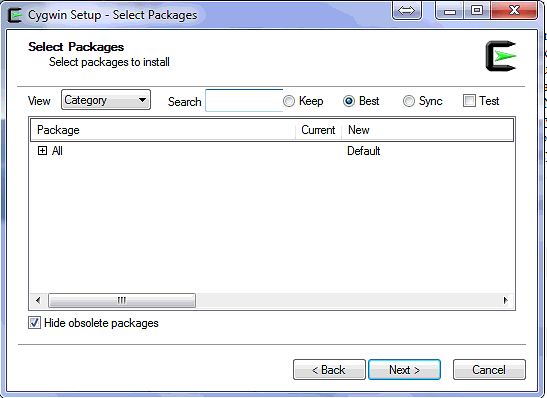
Task: Proceed with the Next button
Action: [405, 370]
